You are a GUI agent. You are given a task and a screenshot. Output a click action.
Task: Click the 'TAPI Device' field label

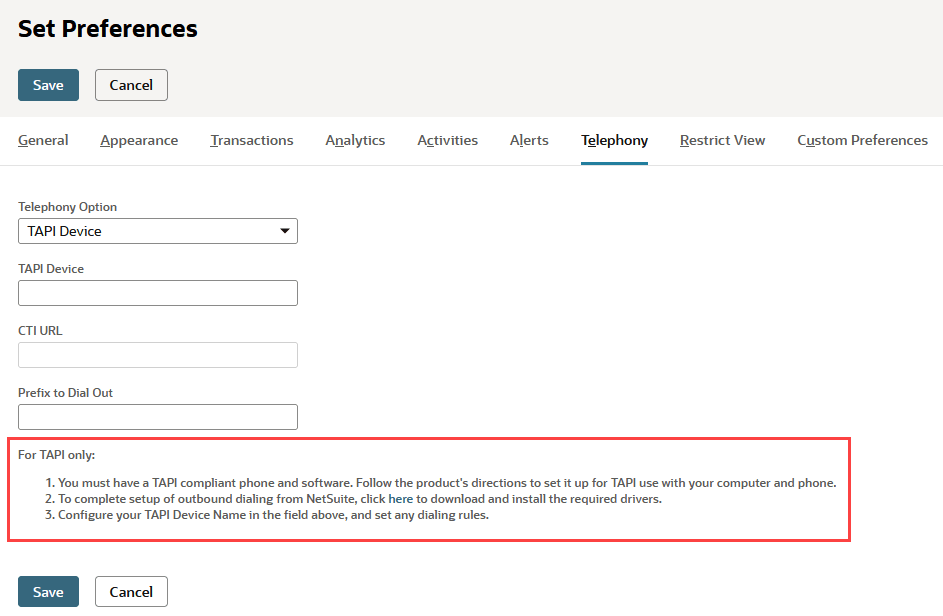tap(51, 269)
